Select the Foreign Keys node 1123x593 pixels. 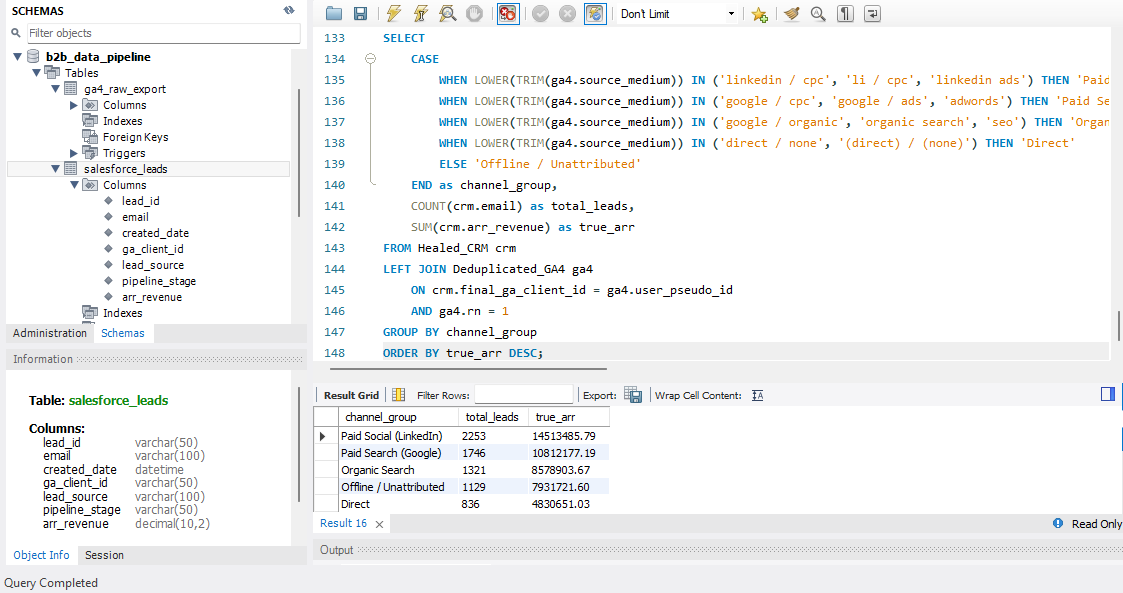[x=135, y=137]
